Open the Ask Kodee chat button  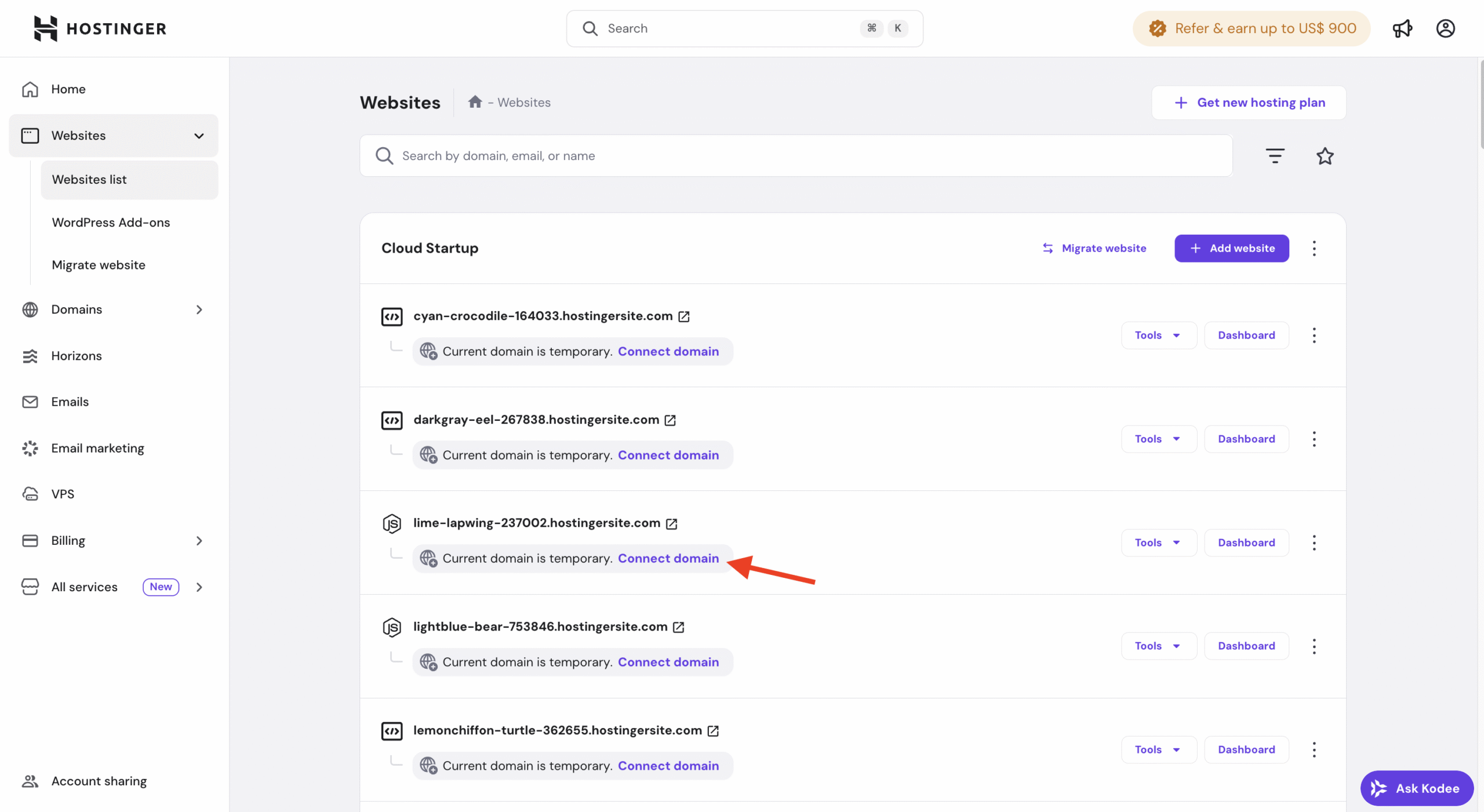click(1416, 788)
